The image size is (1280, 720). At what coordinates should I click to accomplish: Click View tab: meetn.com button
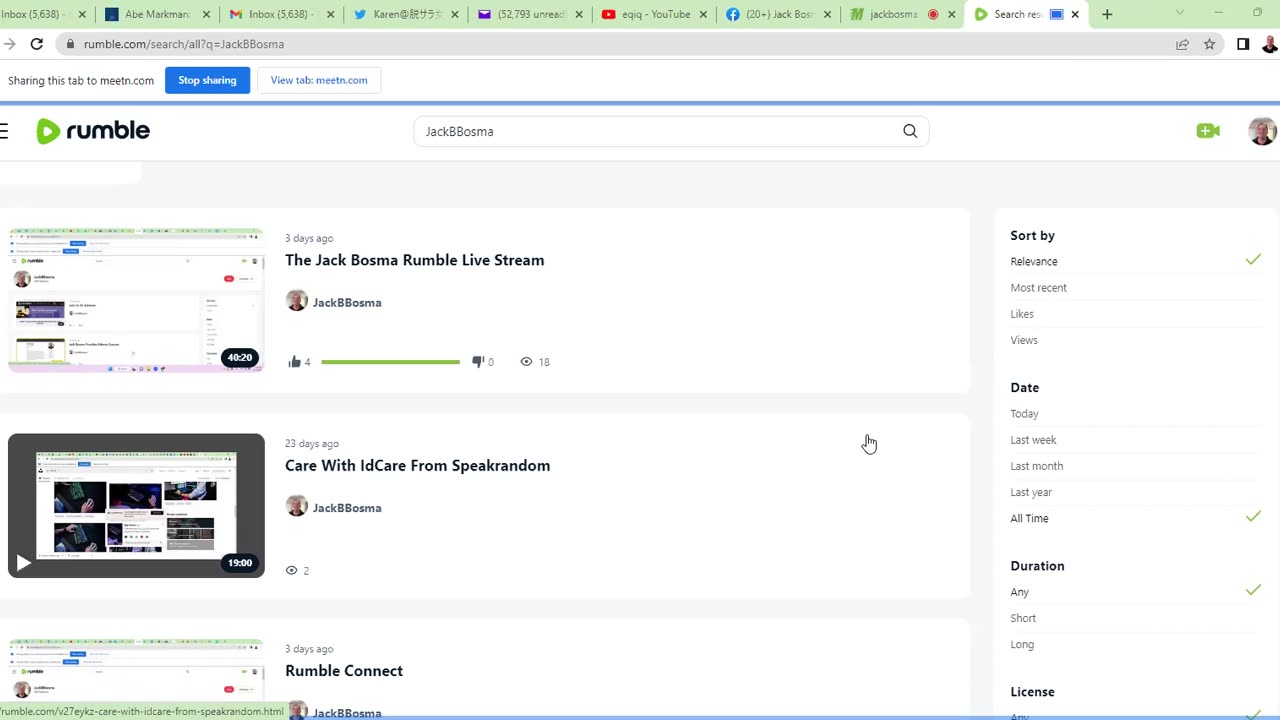tap(319, 80)
